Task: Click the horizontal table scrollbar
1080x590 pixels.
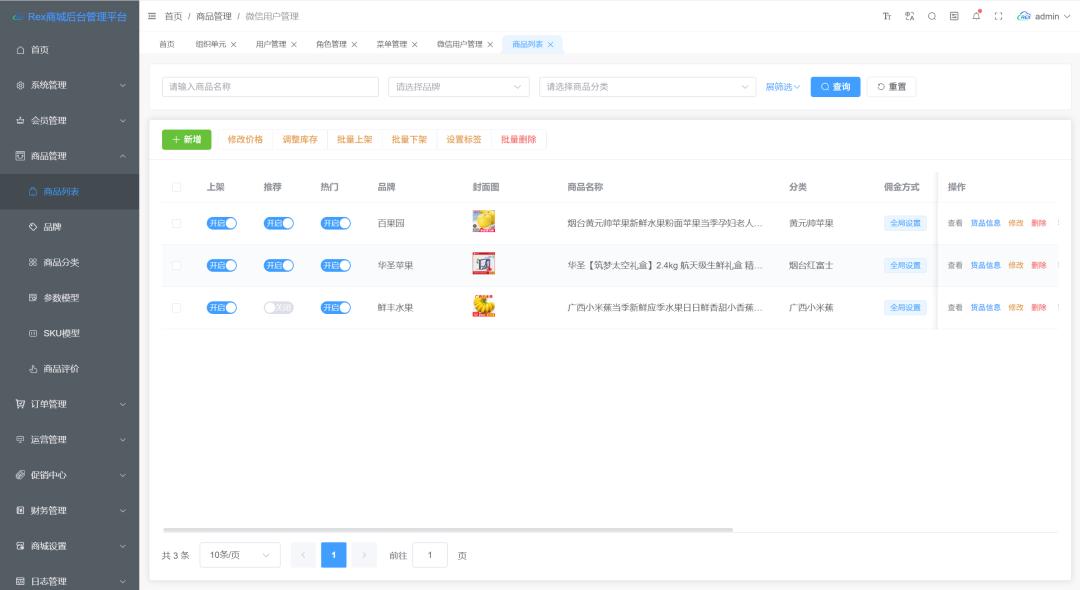Action: [448, 530]
